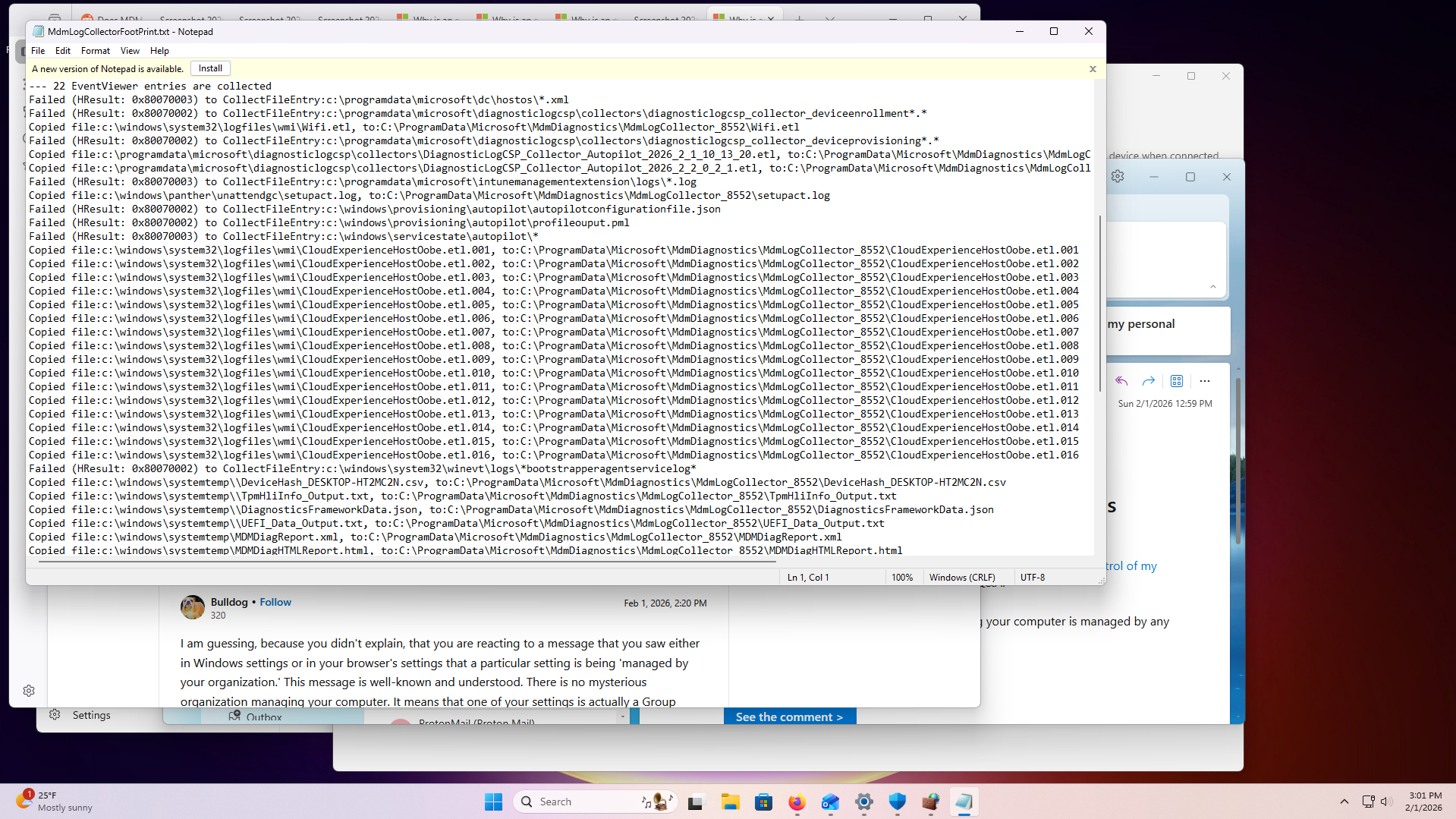Click the 100% zoom status entry

coord(902,578)
